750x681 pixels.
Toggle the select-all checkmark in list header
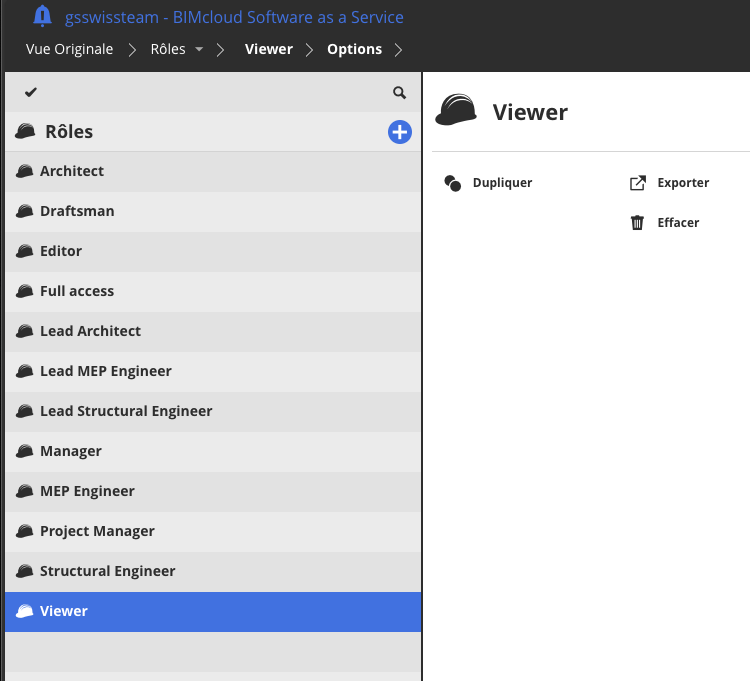coord(31,92)
